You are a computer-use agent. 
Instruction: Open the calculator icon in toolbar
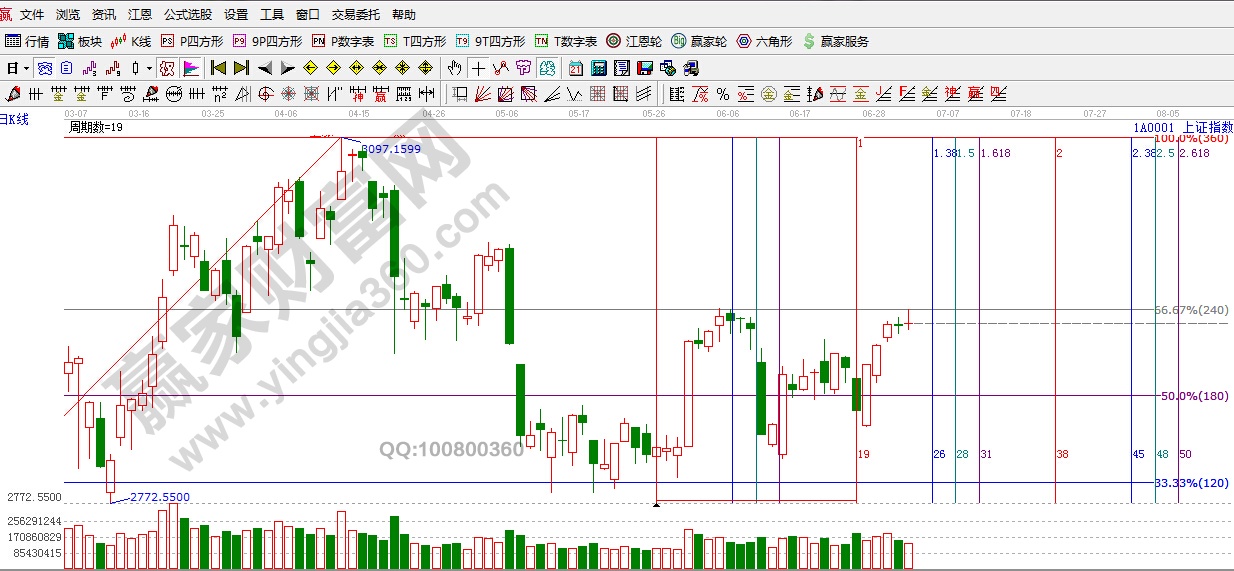tap(599, 69)
